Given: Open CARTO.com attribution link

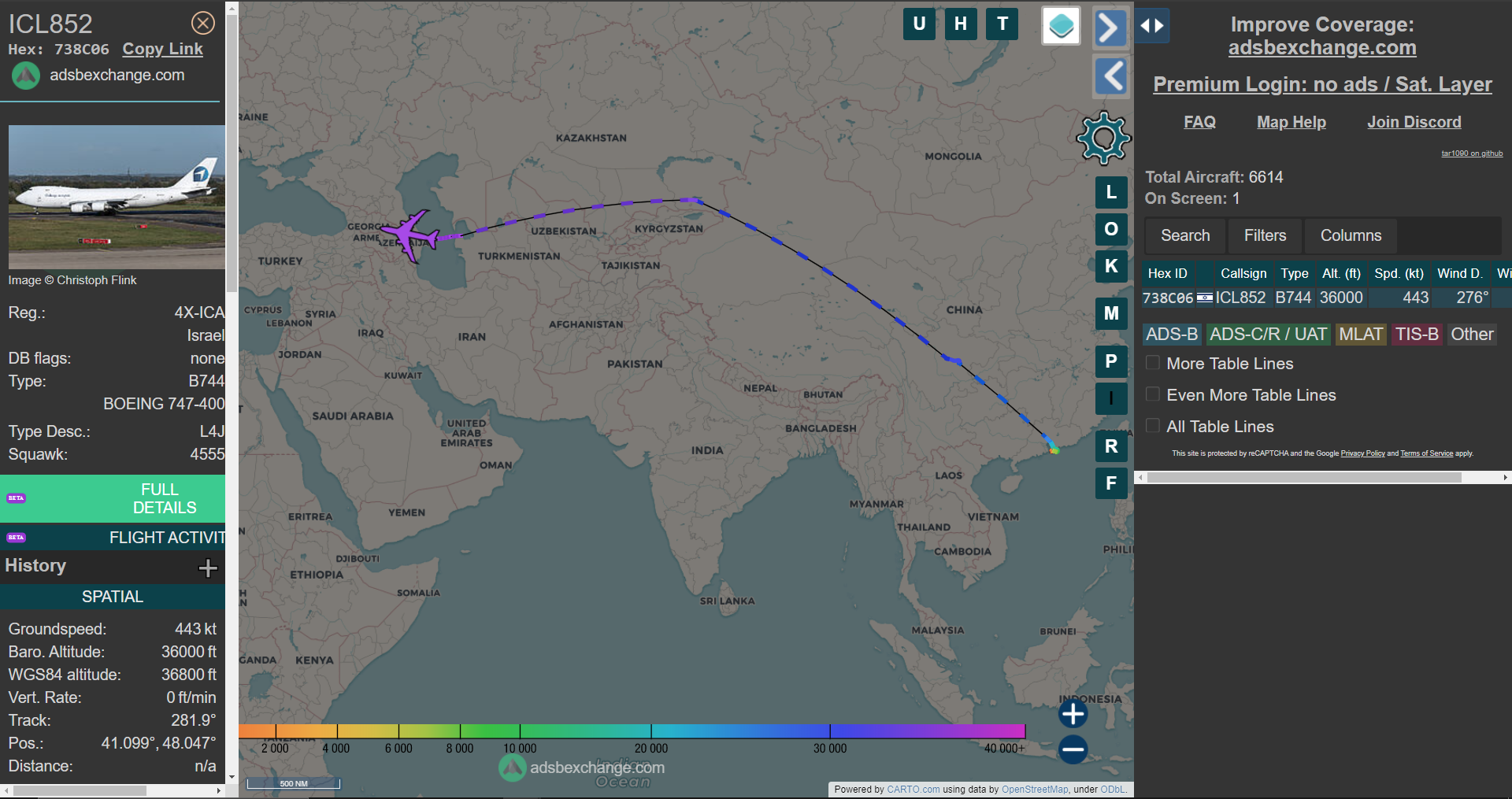Looking at the screenshot, I should pos(913,790).
